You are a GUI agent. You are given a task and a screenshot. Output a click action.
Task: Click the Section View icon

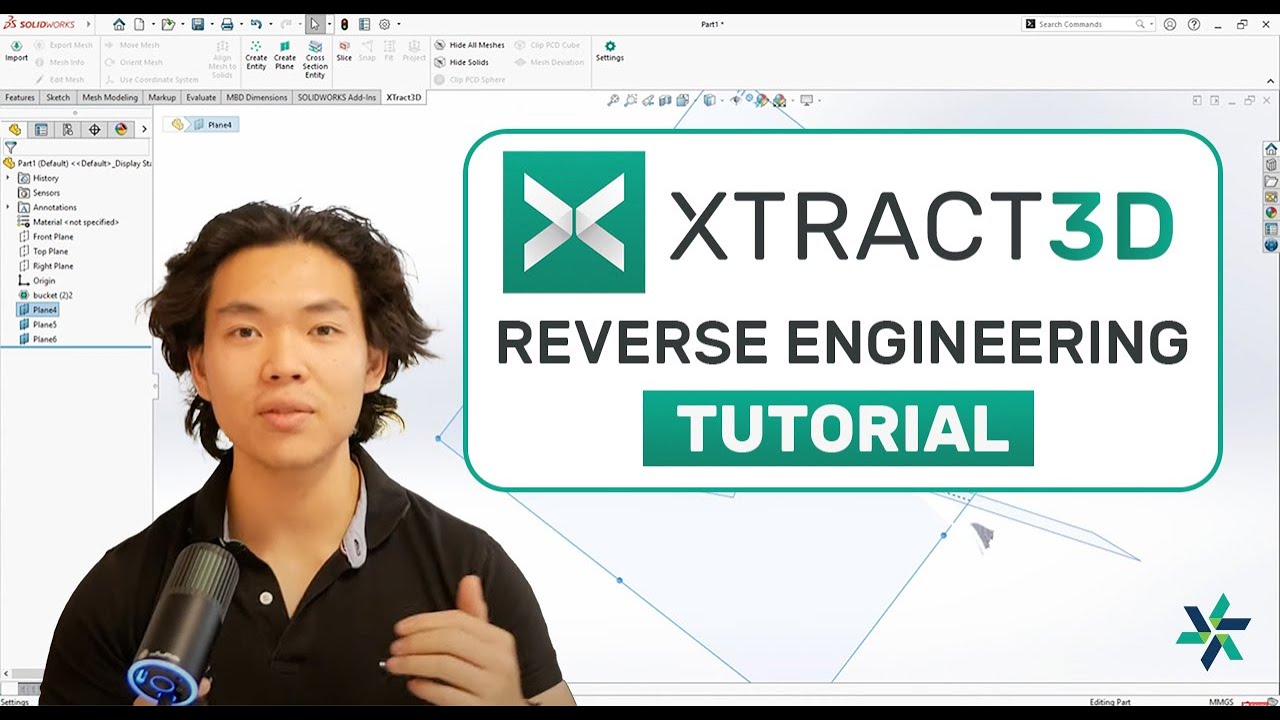[665, 100]
